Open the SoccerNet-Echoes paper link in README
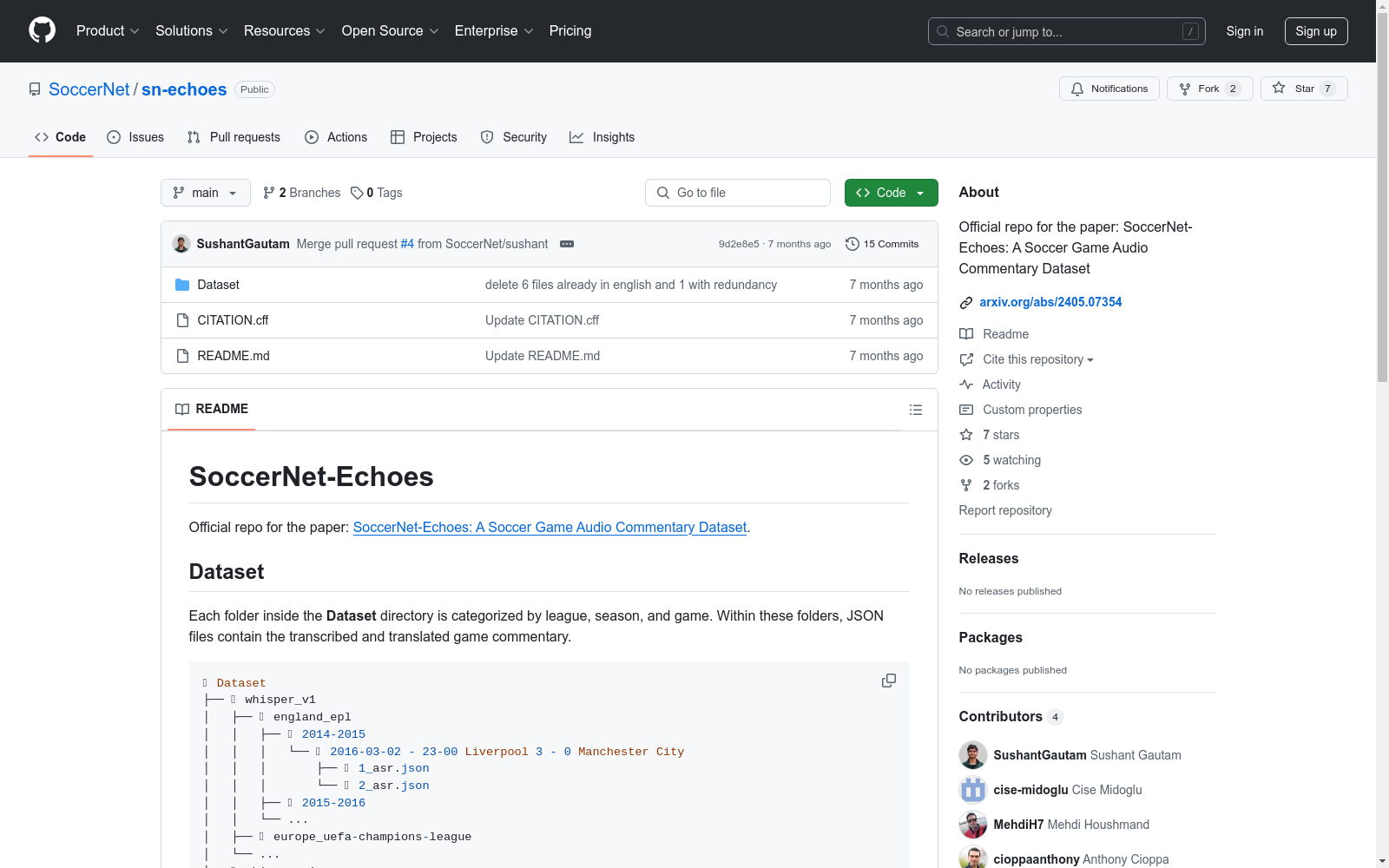Viewport: 1389px width, 868px height. [x=550, y=527]
